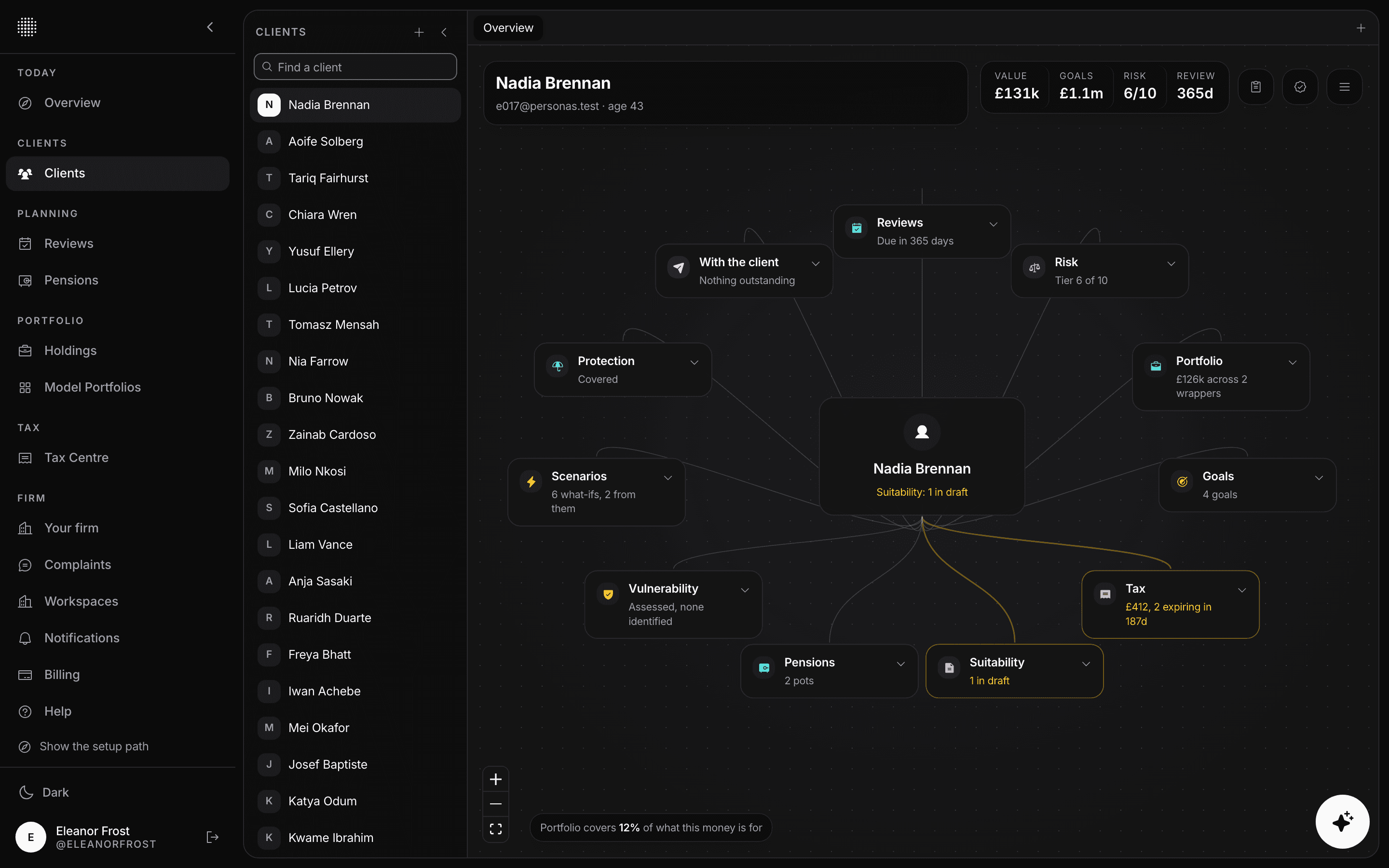This screenshot has width=1389, height=868.
Task: Open Complaints in the sidebar
Action: (x=118, y=565)
